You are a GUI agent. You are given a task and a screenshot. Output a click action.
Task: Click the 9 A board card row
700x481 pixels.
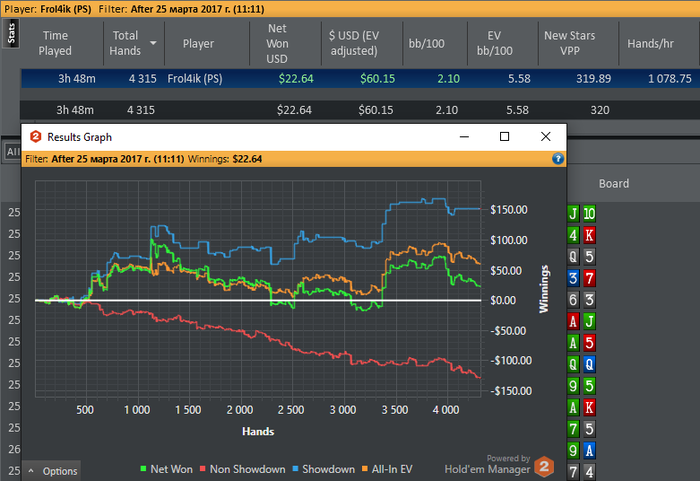coord(582,450)
